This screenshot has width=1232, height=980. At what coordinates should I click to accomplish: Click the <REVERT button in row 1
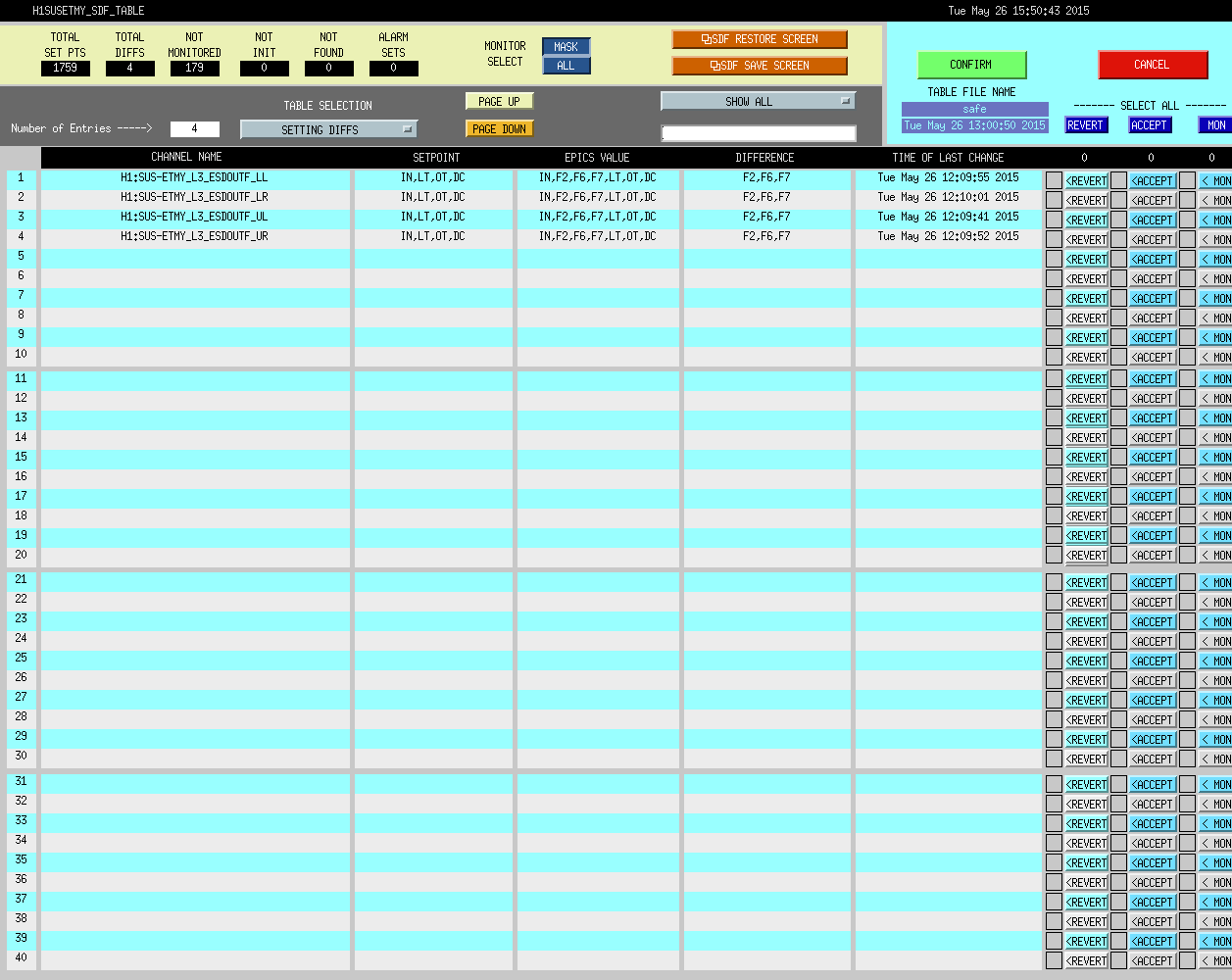pos(1087,181)
